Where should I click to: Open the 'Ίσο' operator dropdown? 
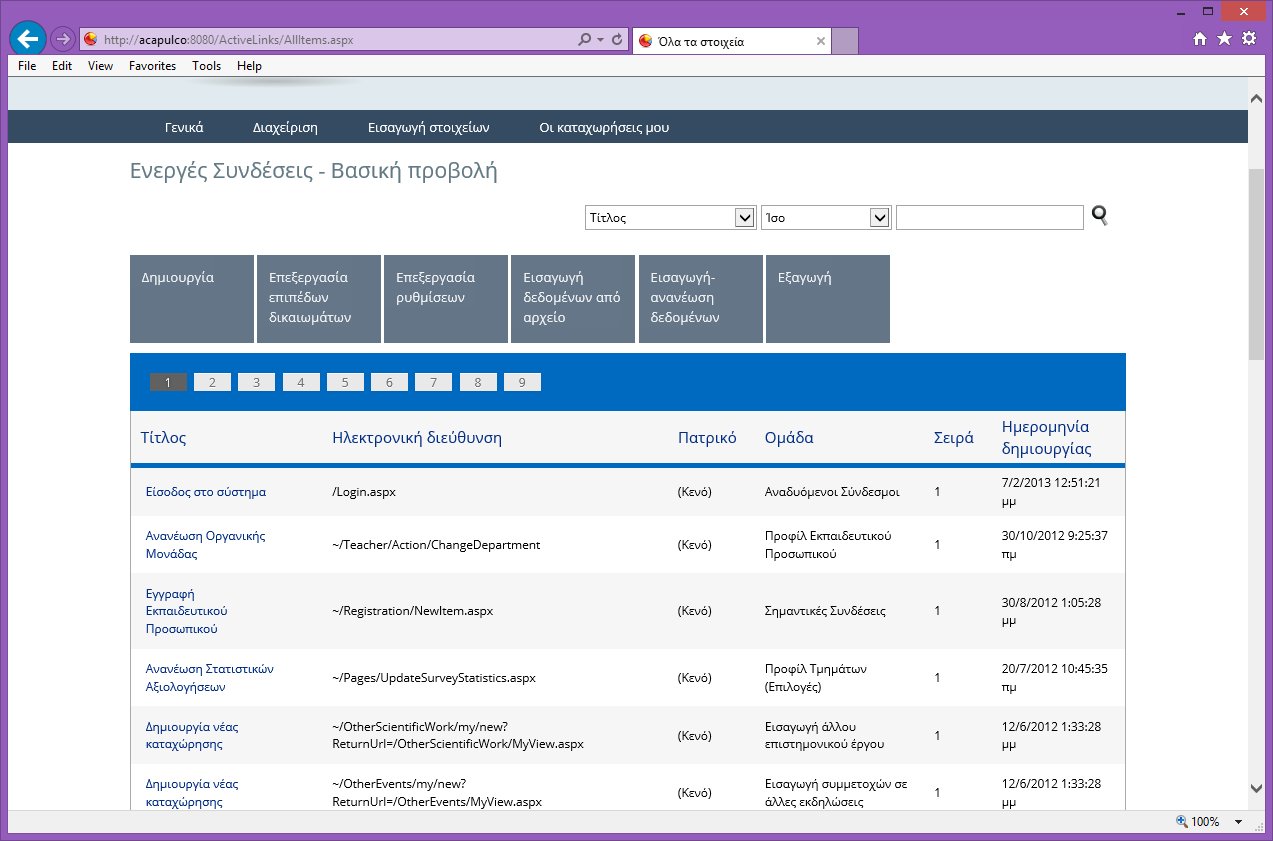point(826,218)
